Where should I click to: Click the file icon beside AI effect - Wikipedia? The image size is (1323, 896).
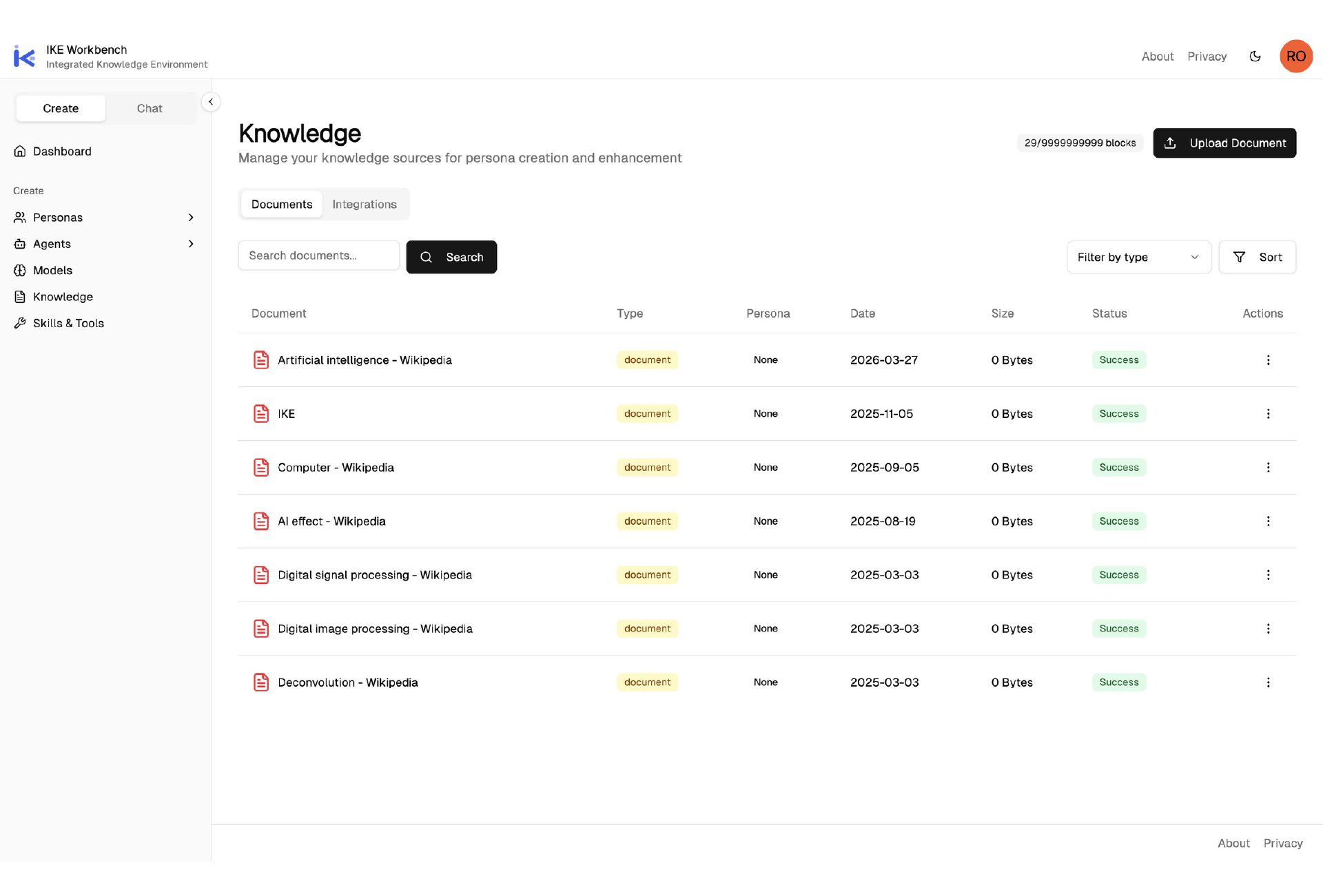261,521
